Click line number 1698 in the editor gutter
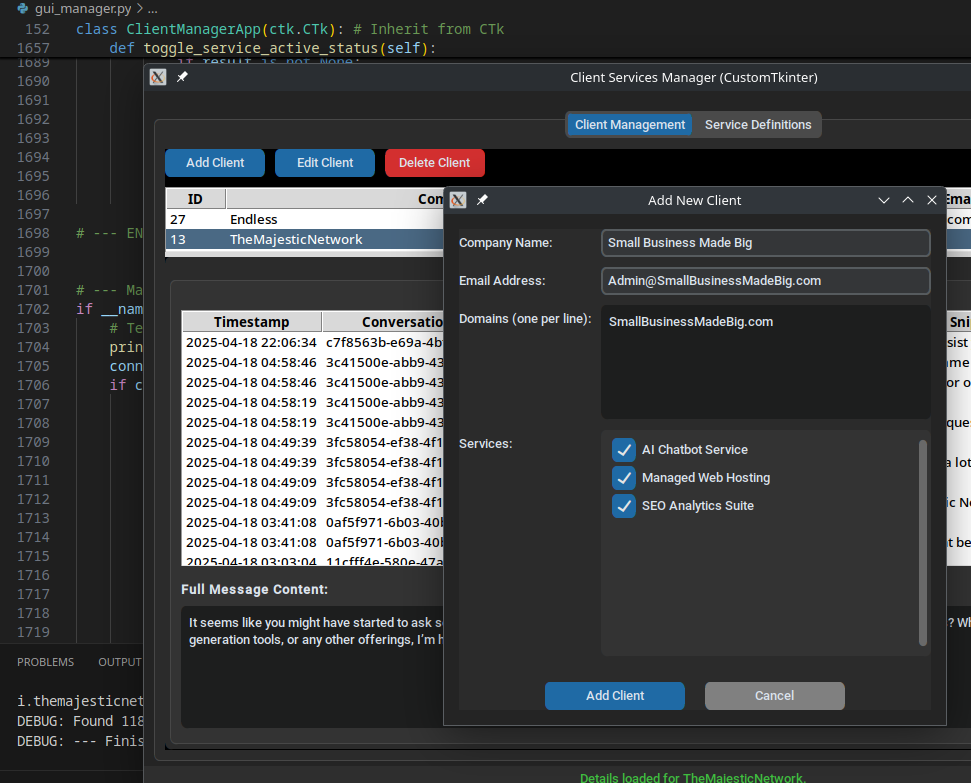The image size is (971, 783). click(x=33, y=233)
